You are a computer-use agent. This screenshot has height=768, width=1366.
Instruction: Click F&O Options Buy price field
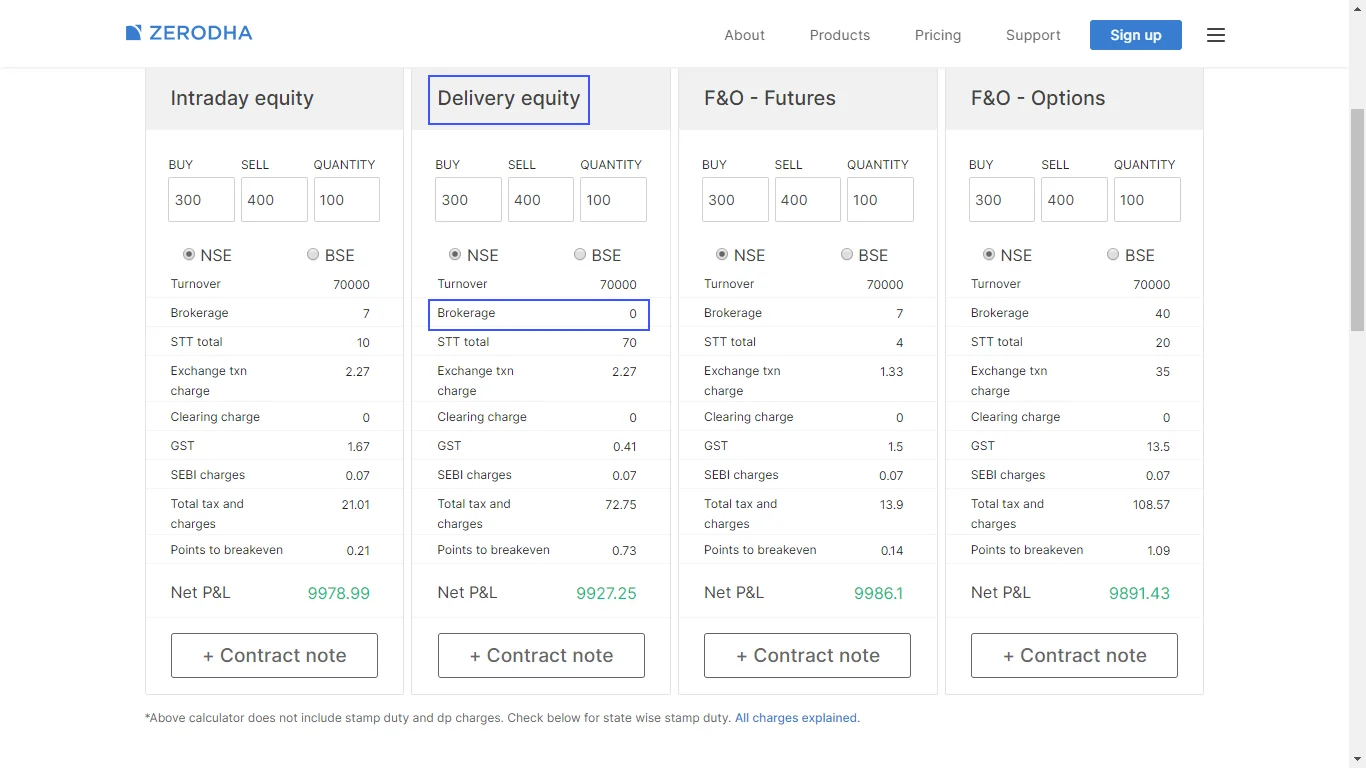[x=1002, y=200]
